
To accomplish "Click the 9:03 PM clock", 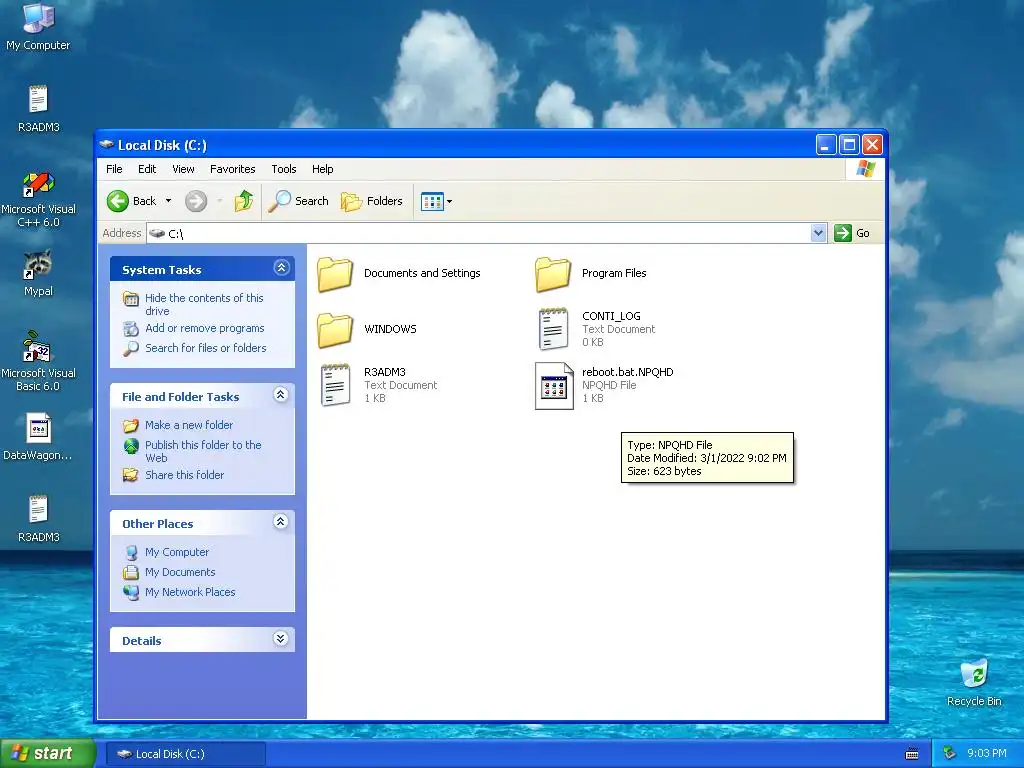I will tap(987, 753).
